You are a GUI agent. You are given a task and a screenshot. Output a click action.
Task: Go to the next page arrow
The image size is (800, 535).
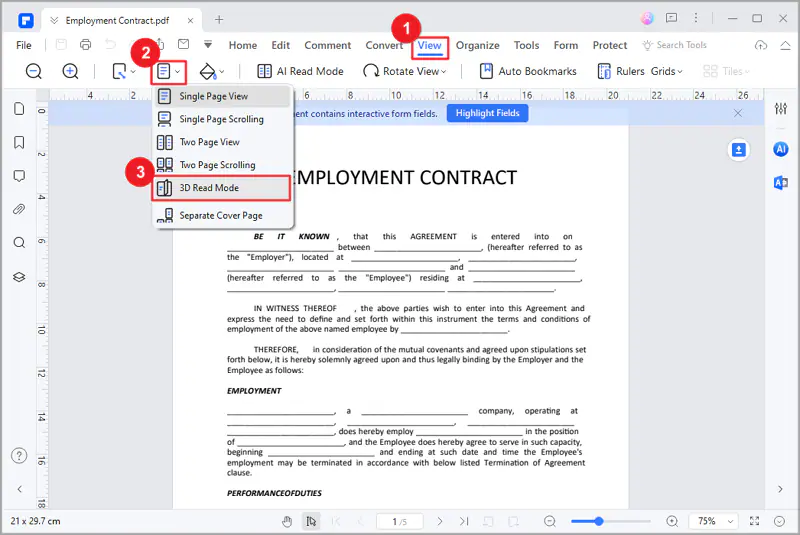(440, 521)
